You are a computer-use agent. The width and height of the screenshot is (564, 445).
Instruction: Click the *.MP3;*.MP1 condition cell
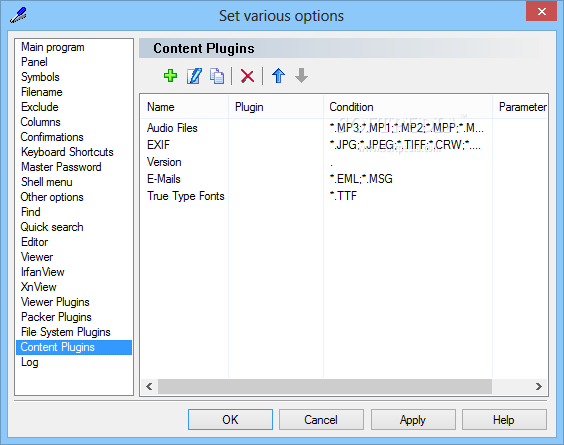tap(406, 128)
